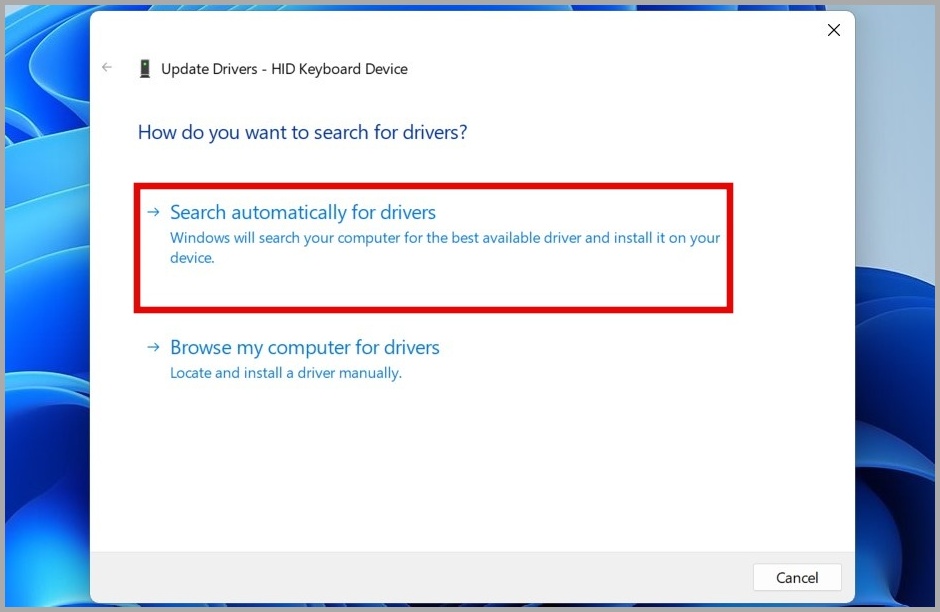Click the 'Update Drivers - HID Keyboard Device' title
The image size is (940, 612).
[284, 69]
